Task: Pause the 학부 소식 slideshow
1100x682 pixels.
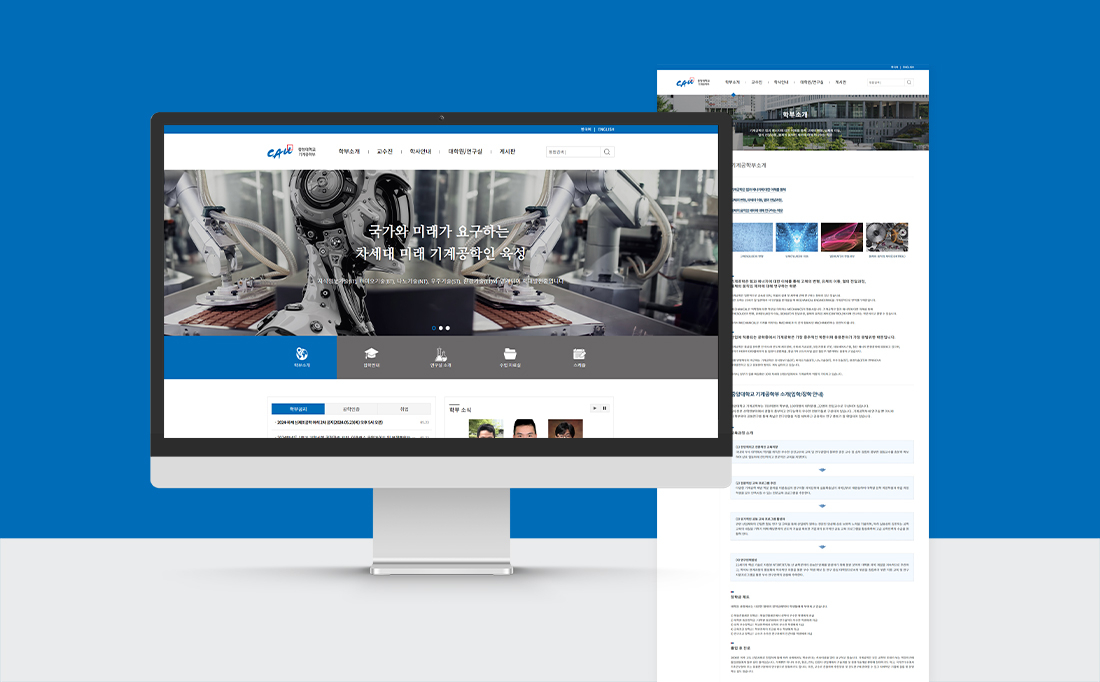Action: pos(604,408)
